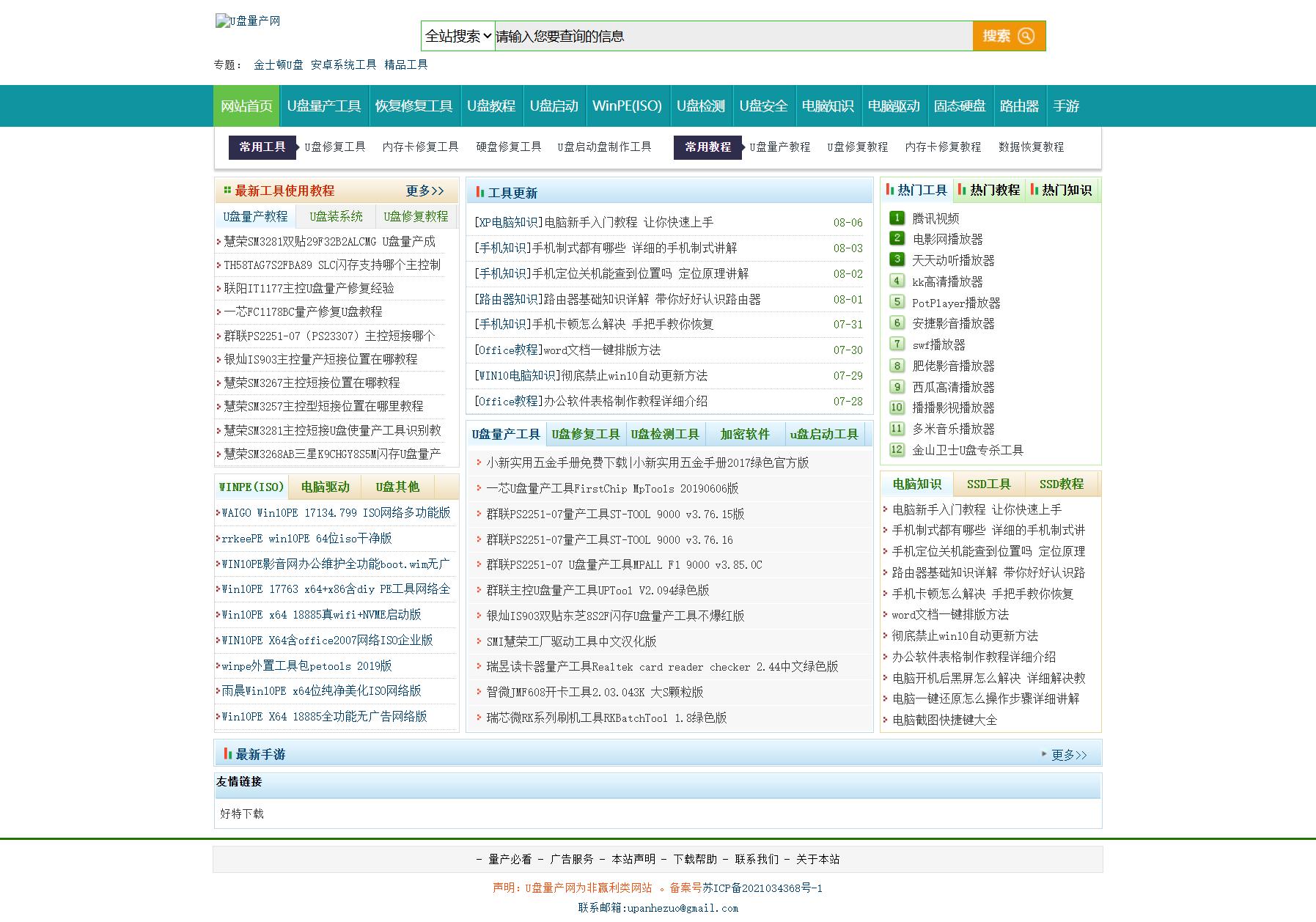Image resolution: width=1316 pixels, height=922 pixels.
Task: Click 更多>> beside 最新工具使用教程
Action: 425,191
